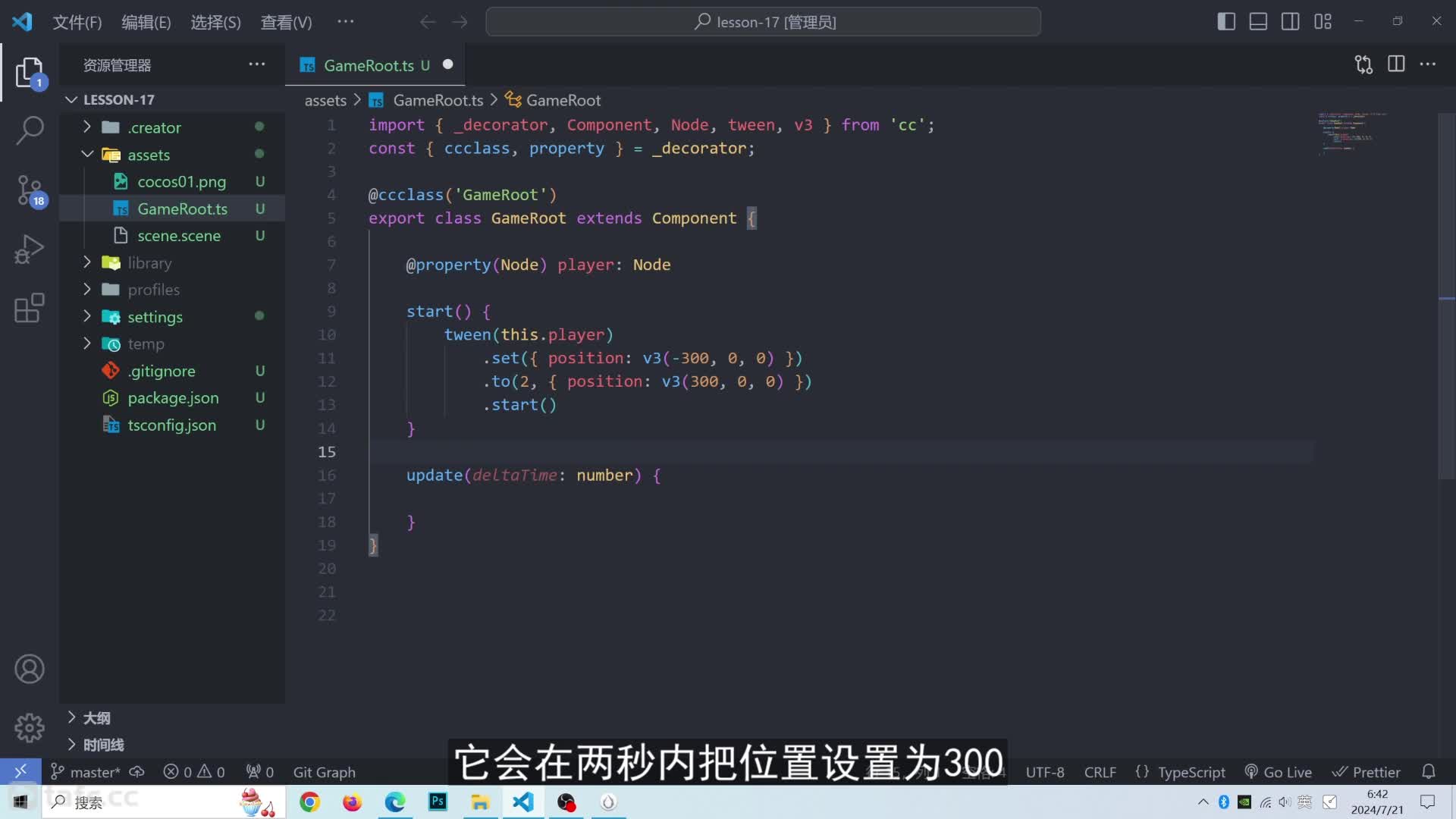Toggle Go Live server in status bar

1278,772
